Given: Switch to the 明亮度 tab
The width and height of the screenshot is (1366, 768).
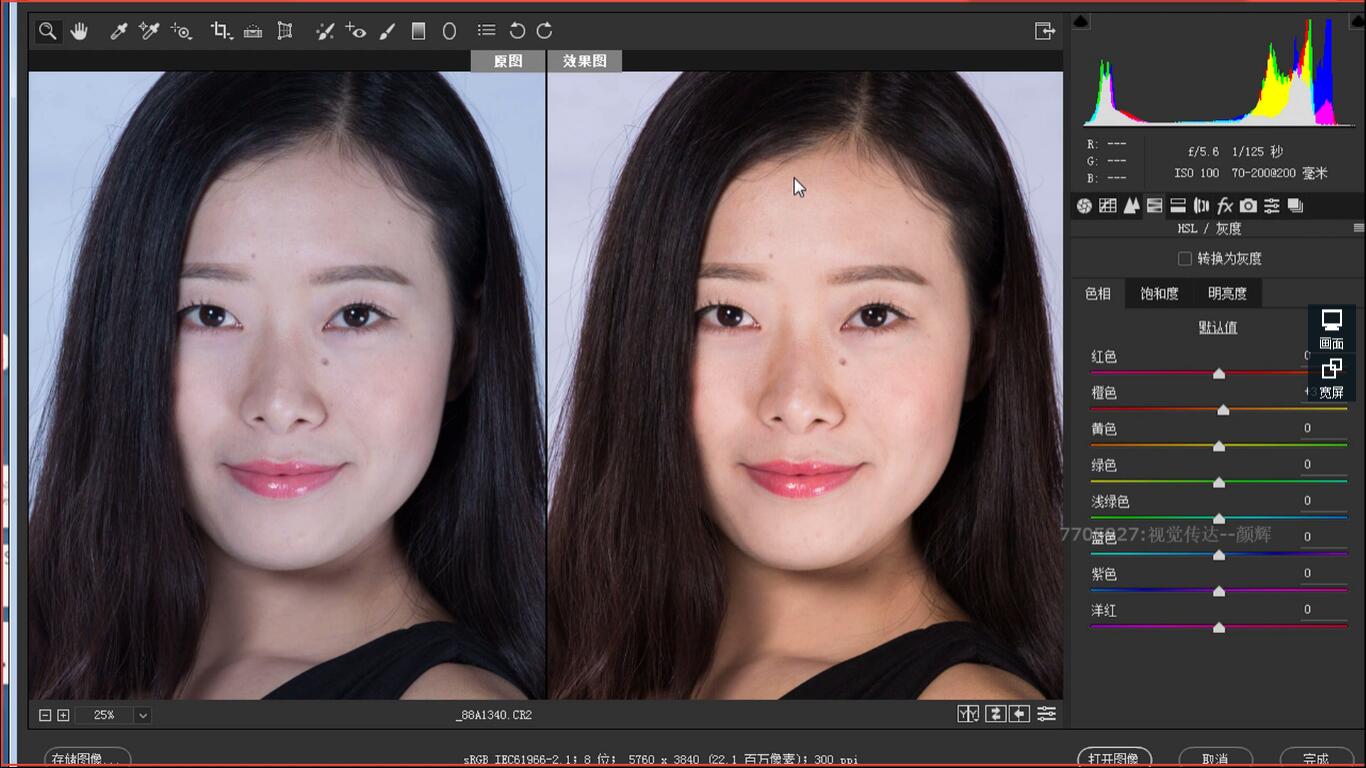Looking at the screenshot, I should tap(1227, 293).
